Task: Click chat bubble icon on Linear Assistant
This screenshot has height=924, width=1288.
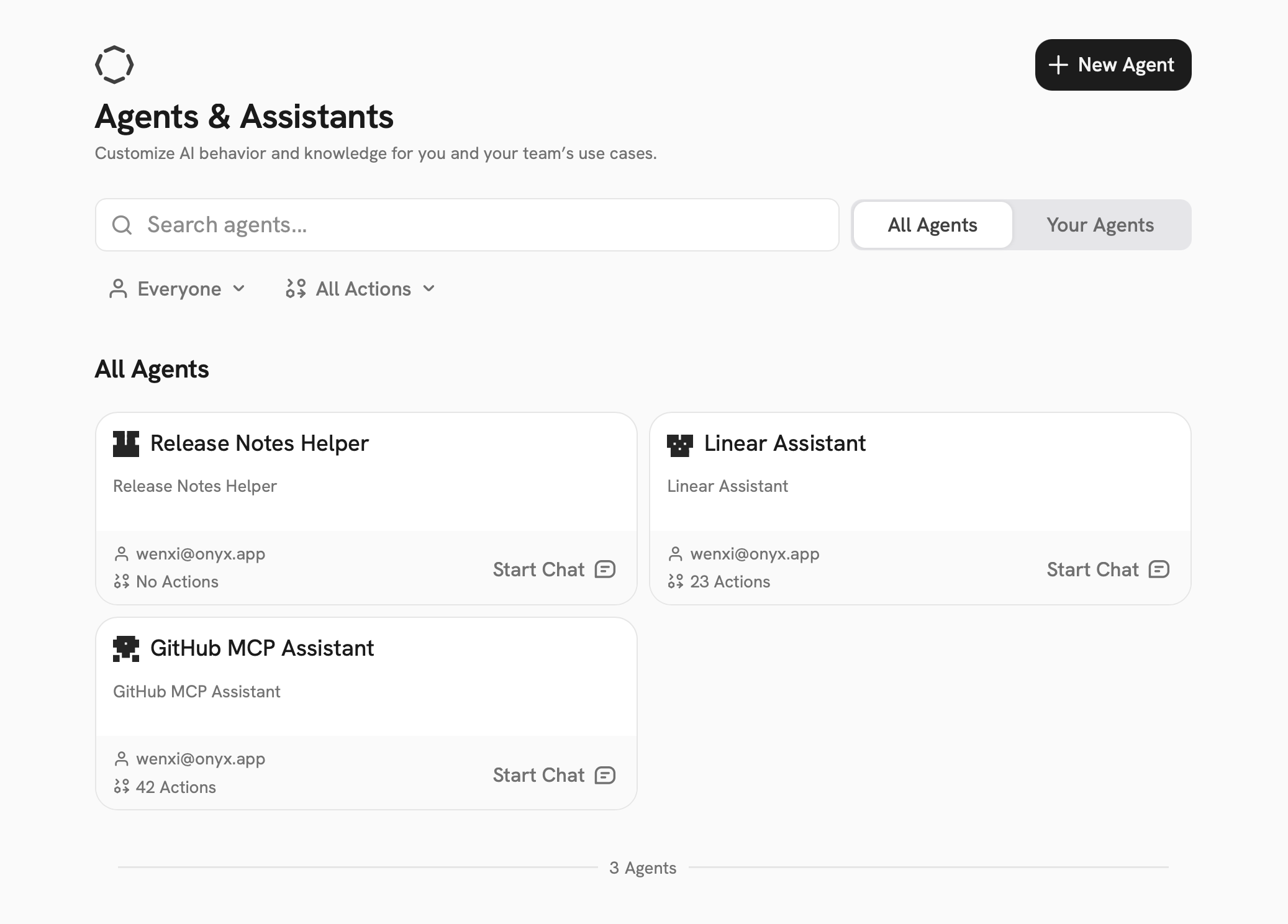Action: click(1159, 569)
